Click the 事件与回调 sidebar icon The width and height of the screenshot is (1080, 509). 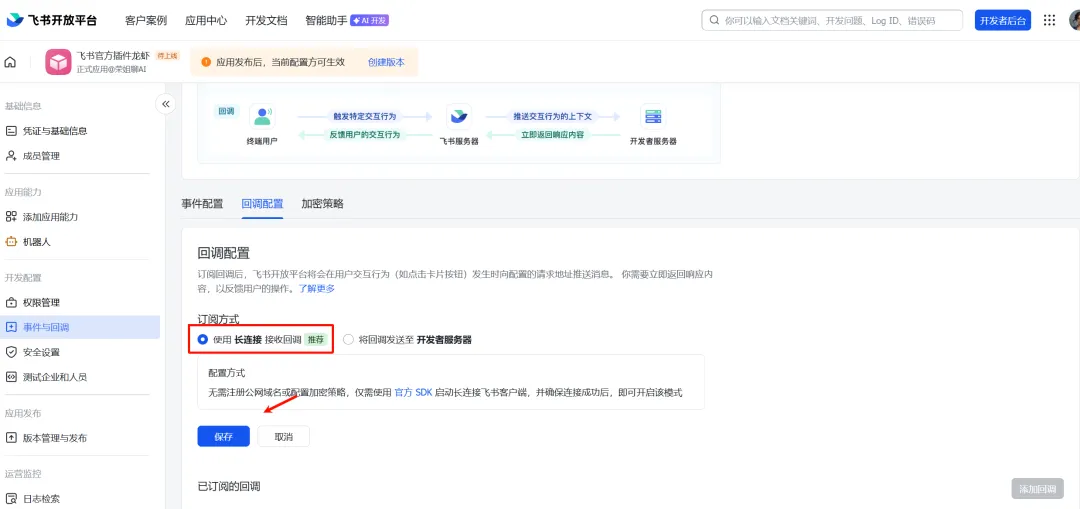pos(11,327)
